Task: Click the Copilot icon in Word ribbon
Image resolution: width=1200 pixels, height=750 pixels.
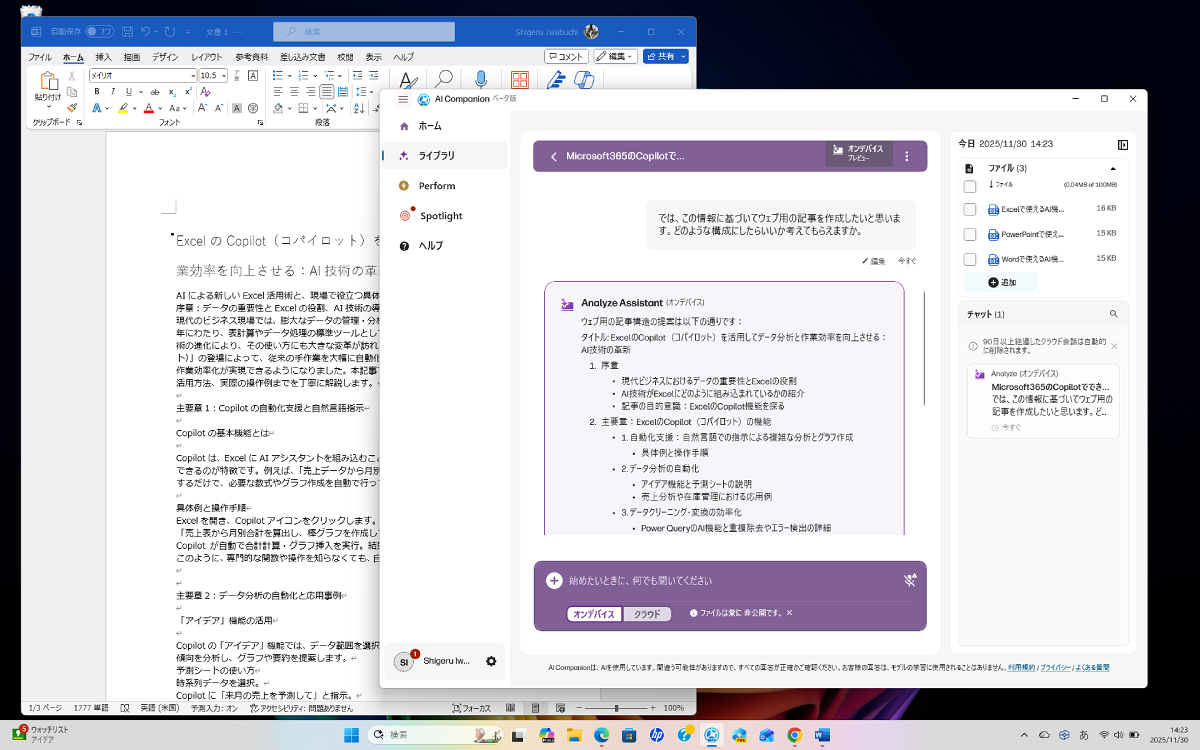Action: [x=584, y=79]
